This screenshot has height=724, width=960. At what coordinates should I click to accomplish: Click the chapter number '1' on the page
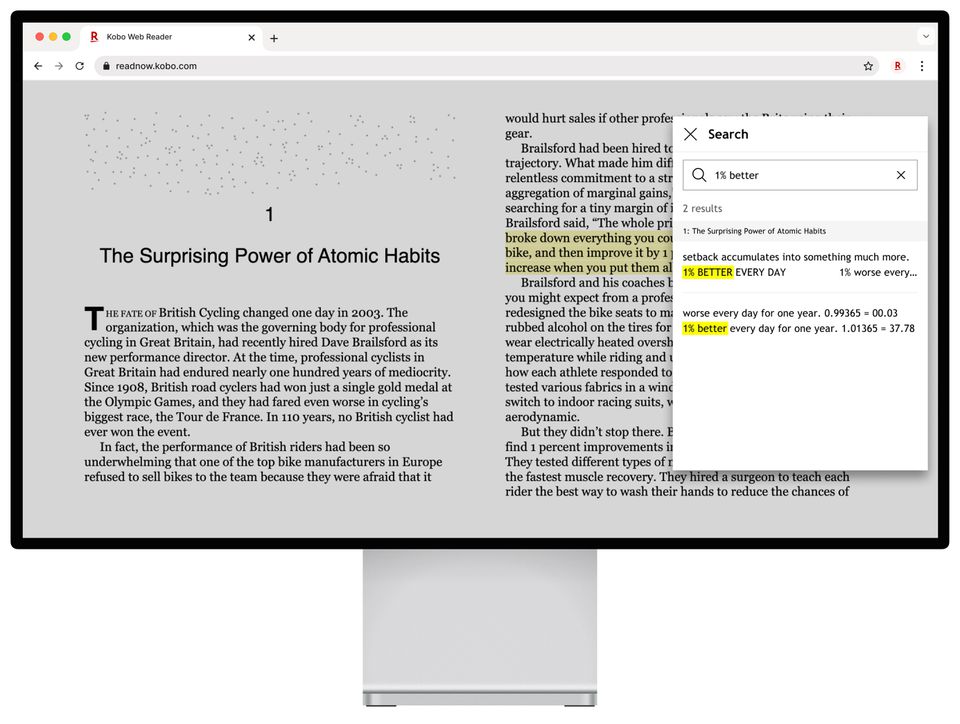click(x=269, y=215)
